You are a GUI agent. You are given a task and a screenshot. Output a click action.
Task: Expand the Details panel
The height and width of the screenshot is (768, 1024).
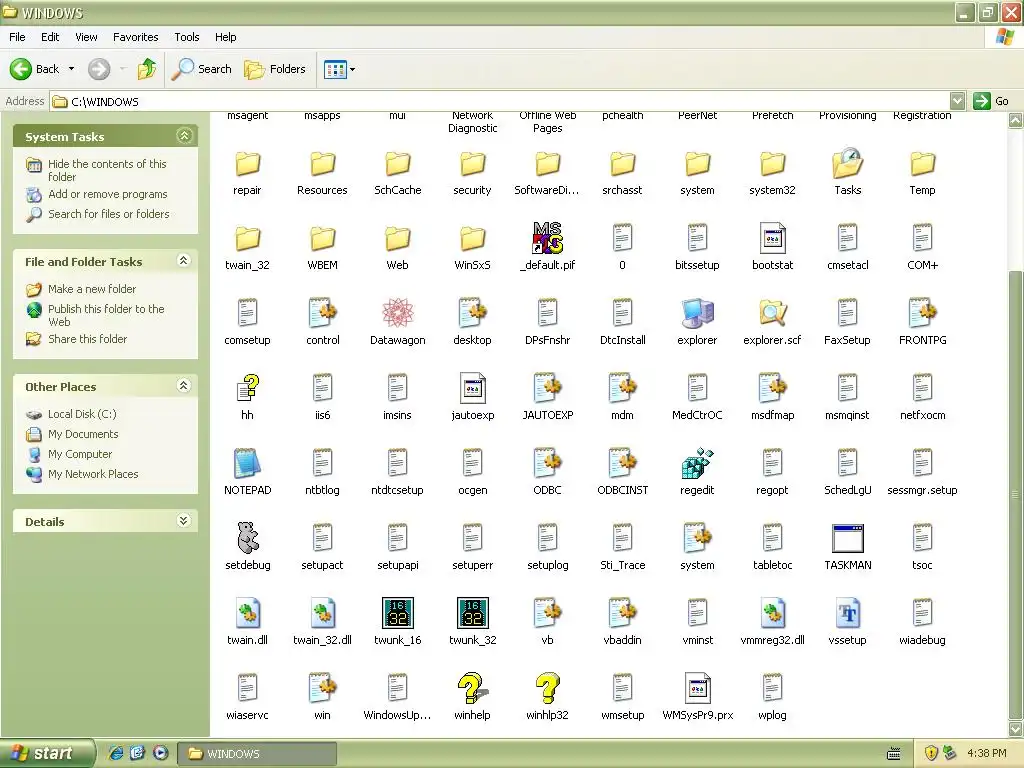pyautogui.click(x=184, y=520)
